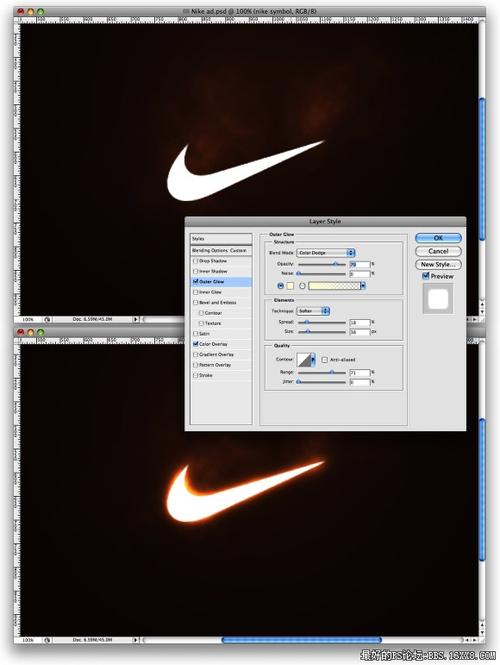Open the pale yellow glow color swatch

(290, 286)
